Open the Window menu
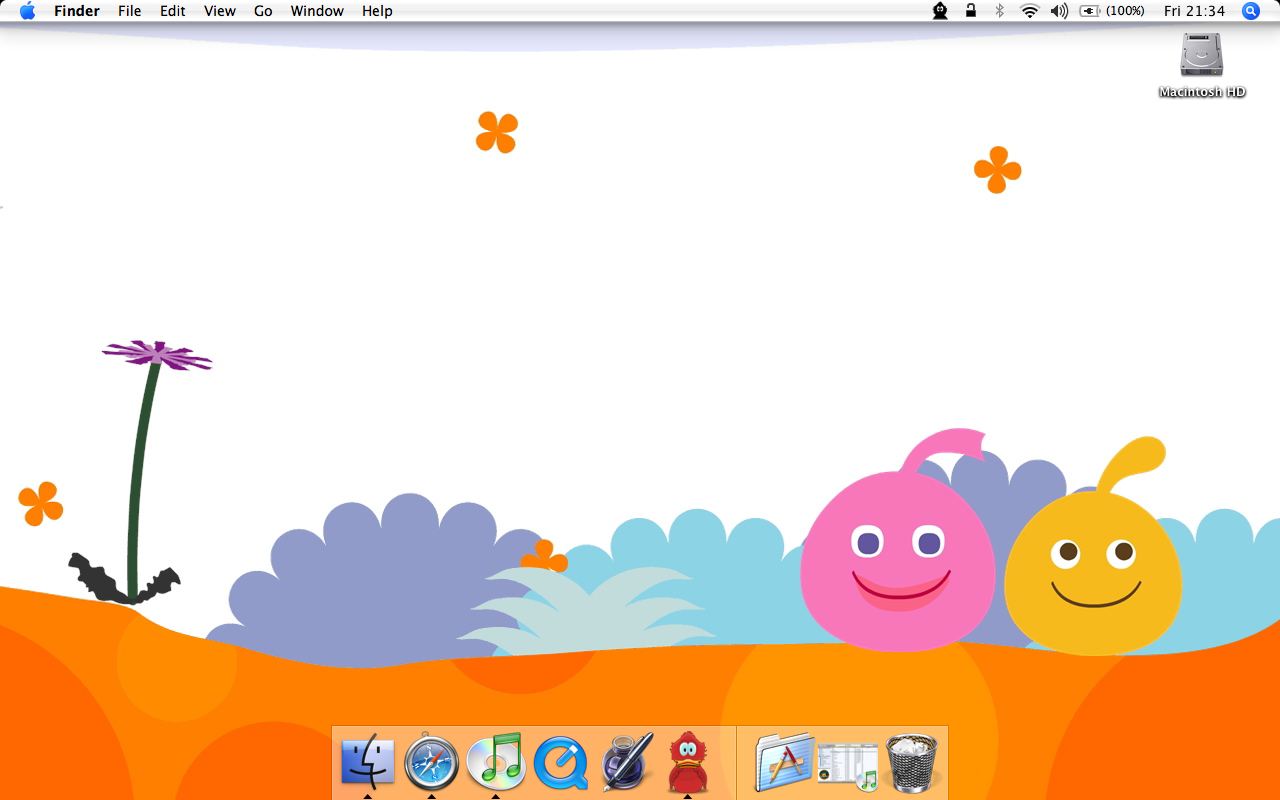This screenshot has width=1280, height=800. click(317, 11)
